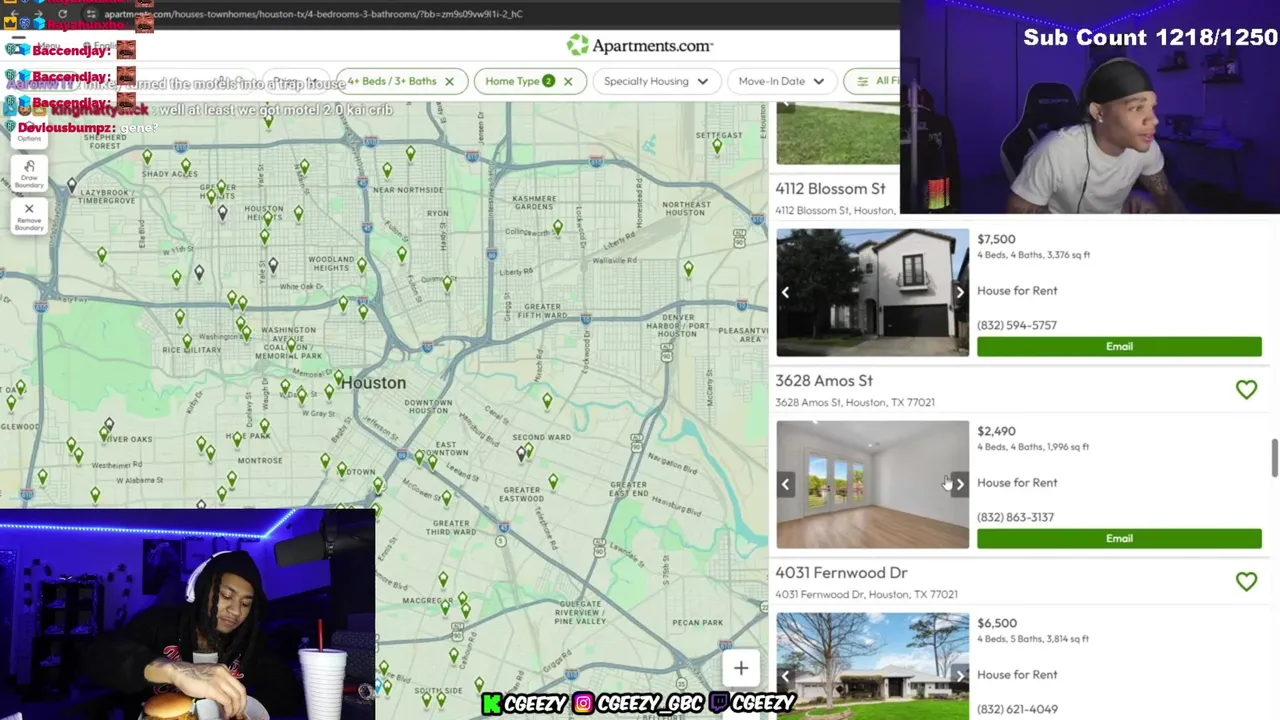Call (832) 594-5757 phone number
This screenshot has height=720, width=1280.
click(x=1017, y=325)
